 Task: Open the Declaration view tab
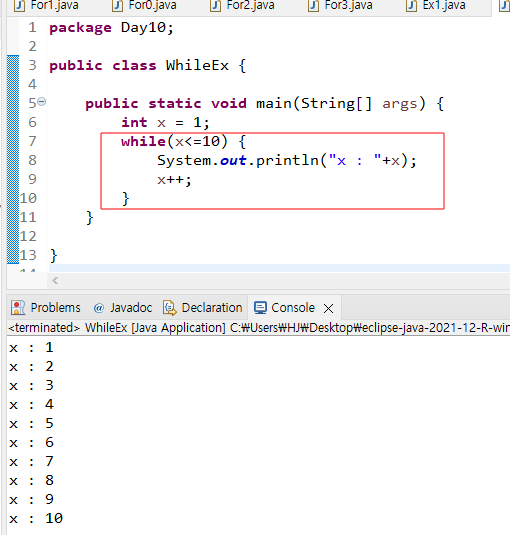203,308
